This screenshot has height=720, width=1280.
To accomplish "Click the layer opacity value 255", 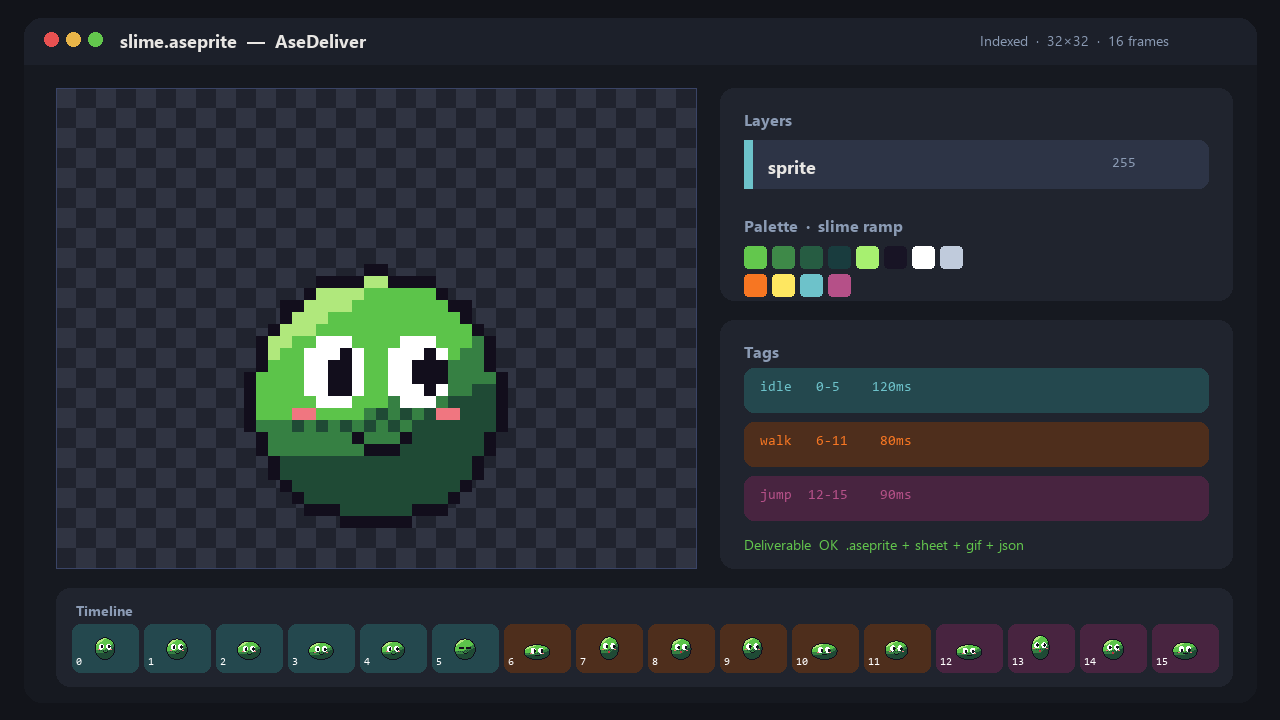I will coord(1123,163).
